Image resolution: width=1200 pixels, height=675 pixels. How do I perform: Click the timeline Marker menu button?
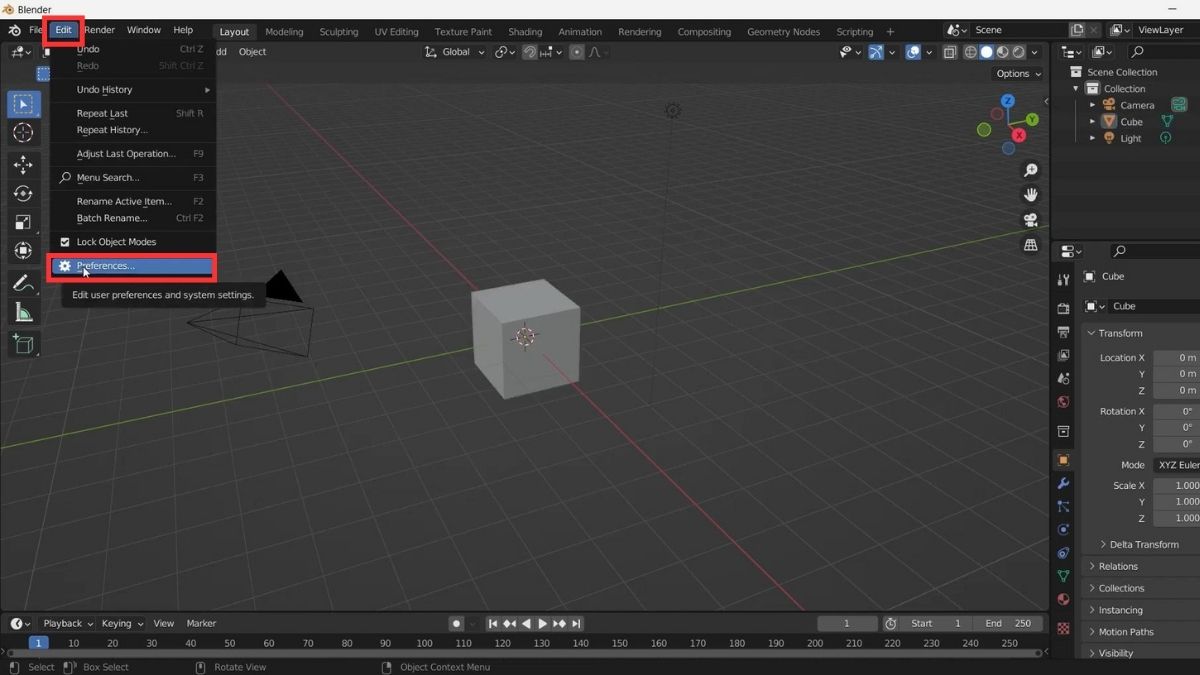tap(201, 623)
